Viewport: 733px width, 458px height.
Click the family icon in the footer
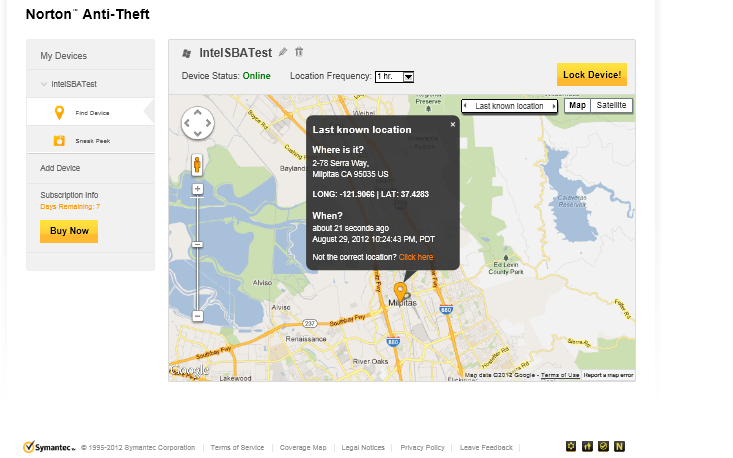587,446
